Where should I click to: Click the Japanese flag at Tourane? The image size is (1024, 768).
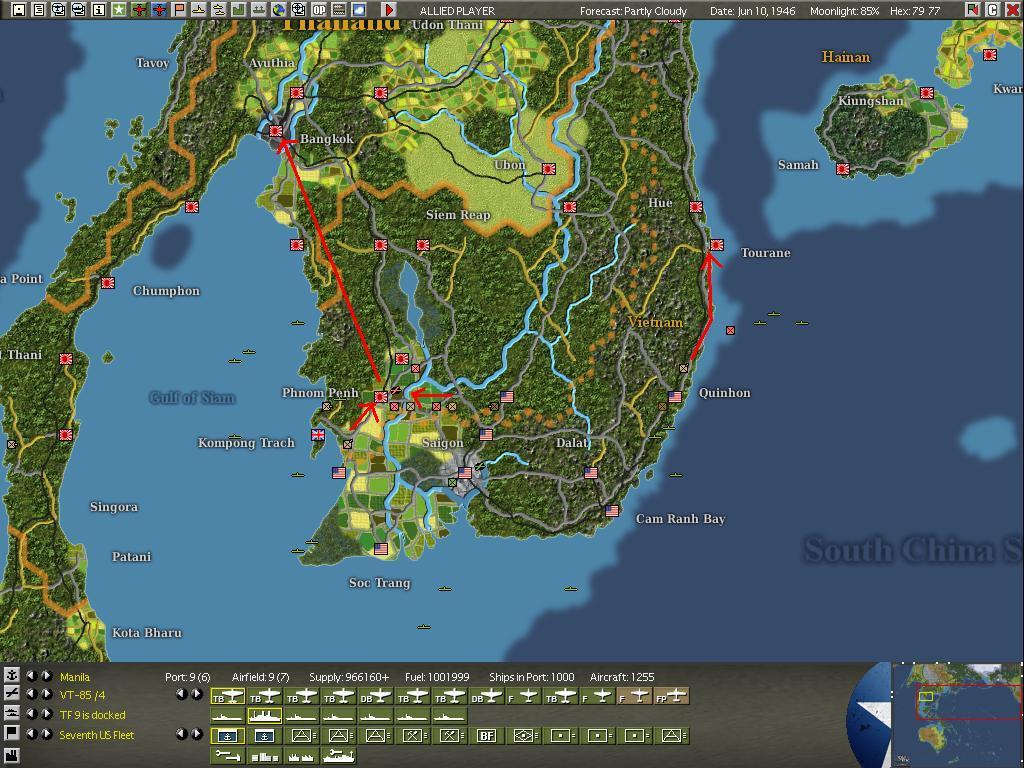[x=717, y=245]
